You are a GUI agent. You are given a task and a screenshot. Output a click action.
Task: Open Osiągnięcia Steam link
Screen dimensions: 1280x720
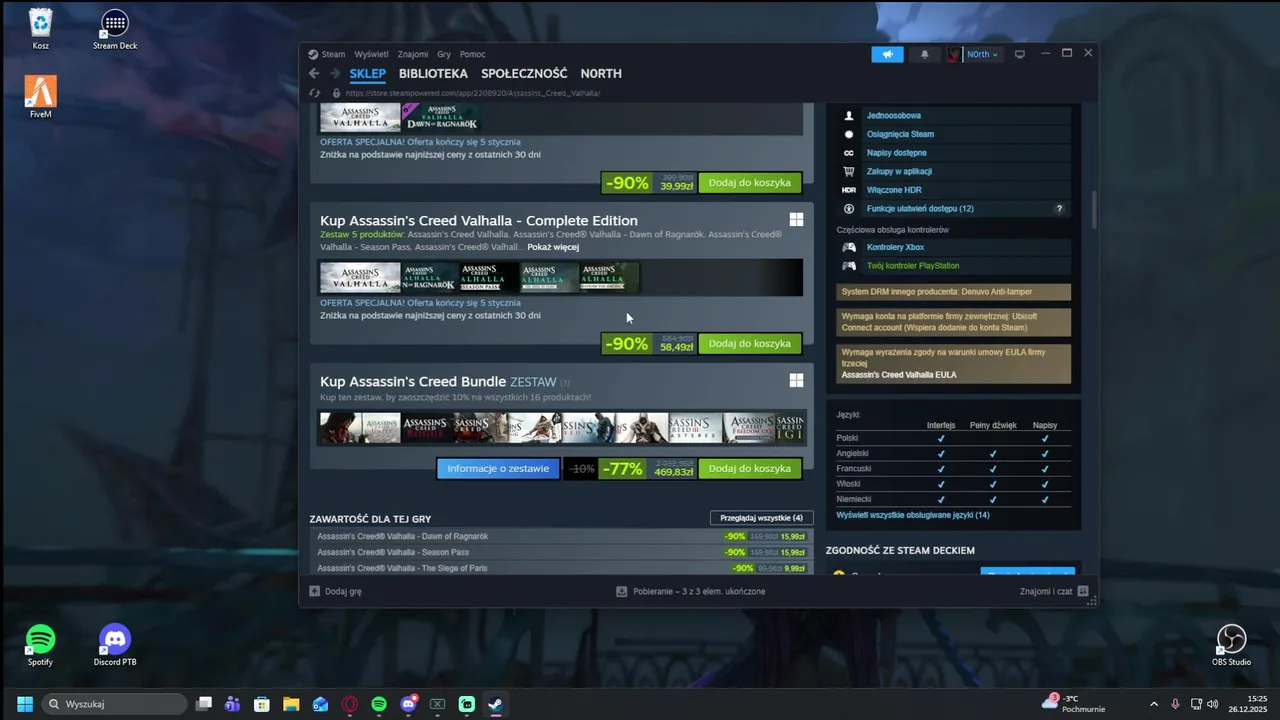(x=900, y=134)
